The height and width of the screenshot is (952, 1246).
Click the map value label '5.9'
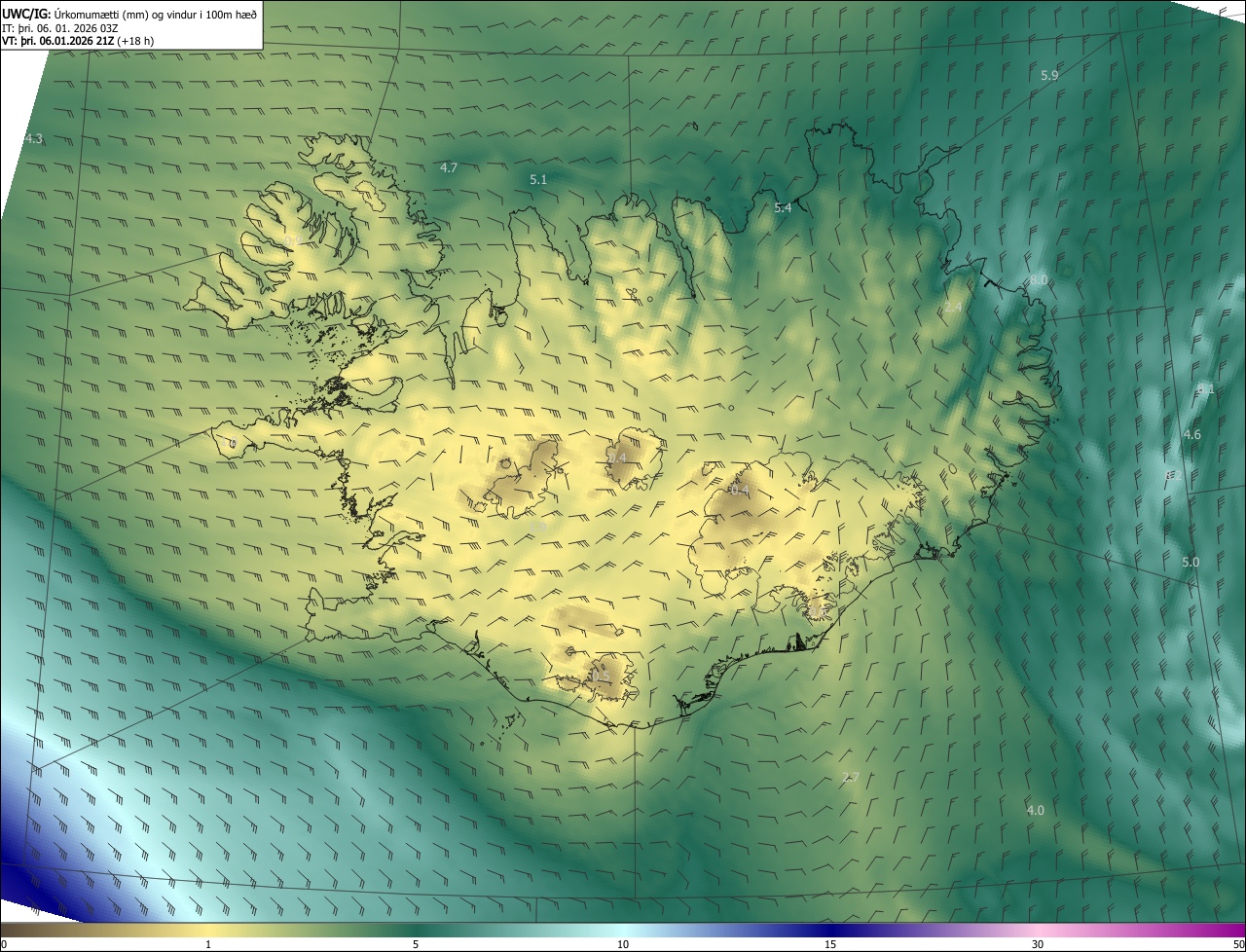(1049, 75)
